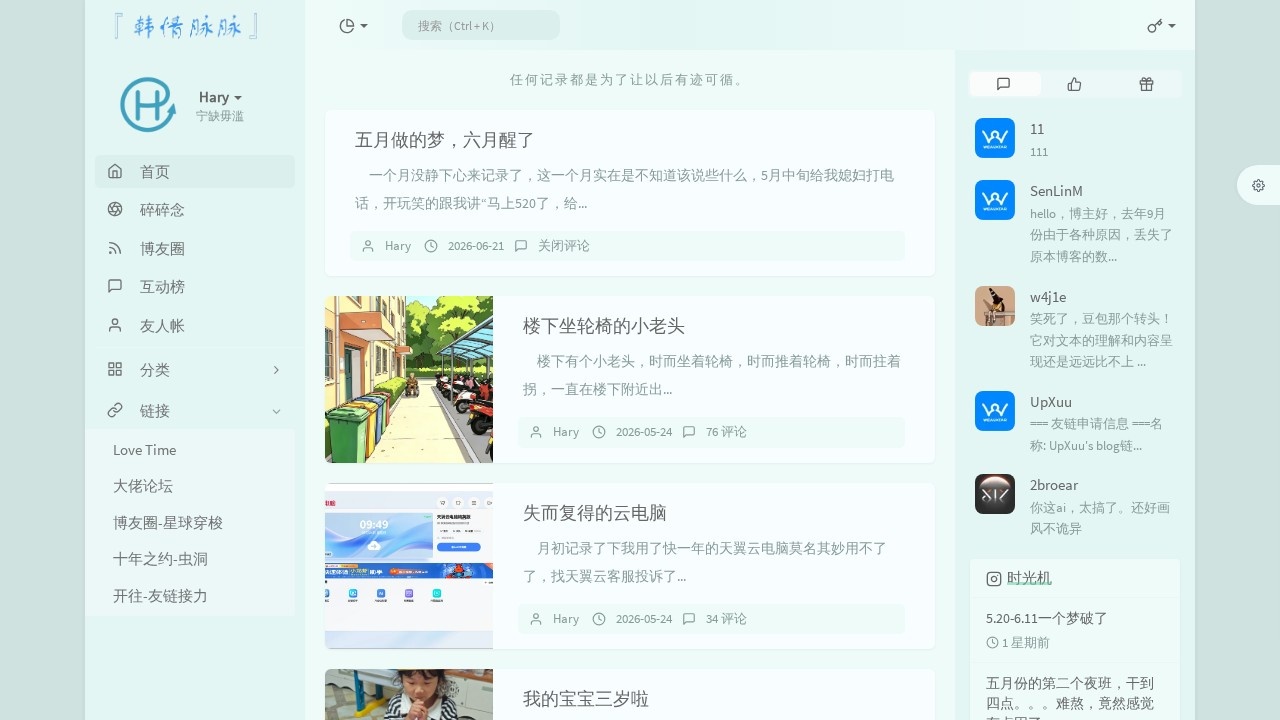This screenshot has height=720, width=1280.
Task: Switch to the thumbs-up popular tab
Action: pyautogui.click(x=1075, y=84)
